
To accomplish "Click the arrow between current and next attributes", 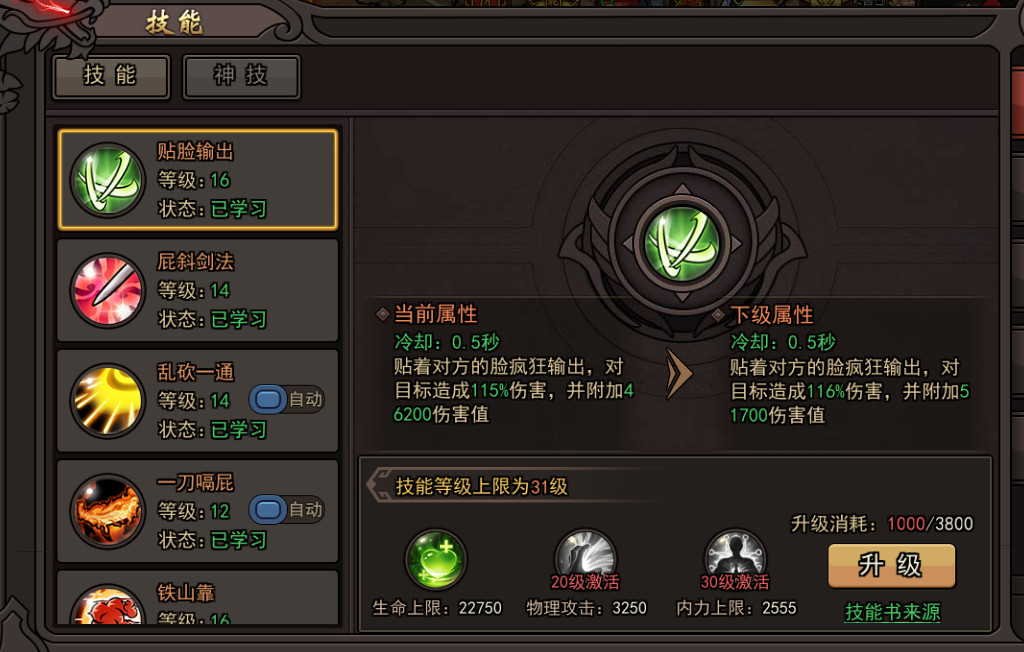I will [679, 374].
